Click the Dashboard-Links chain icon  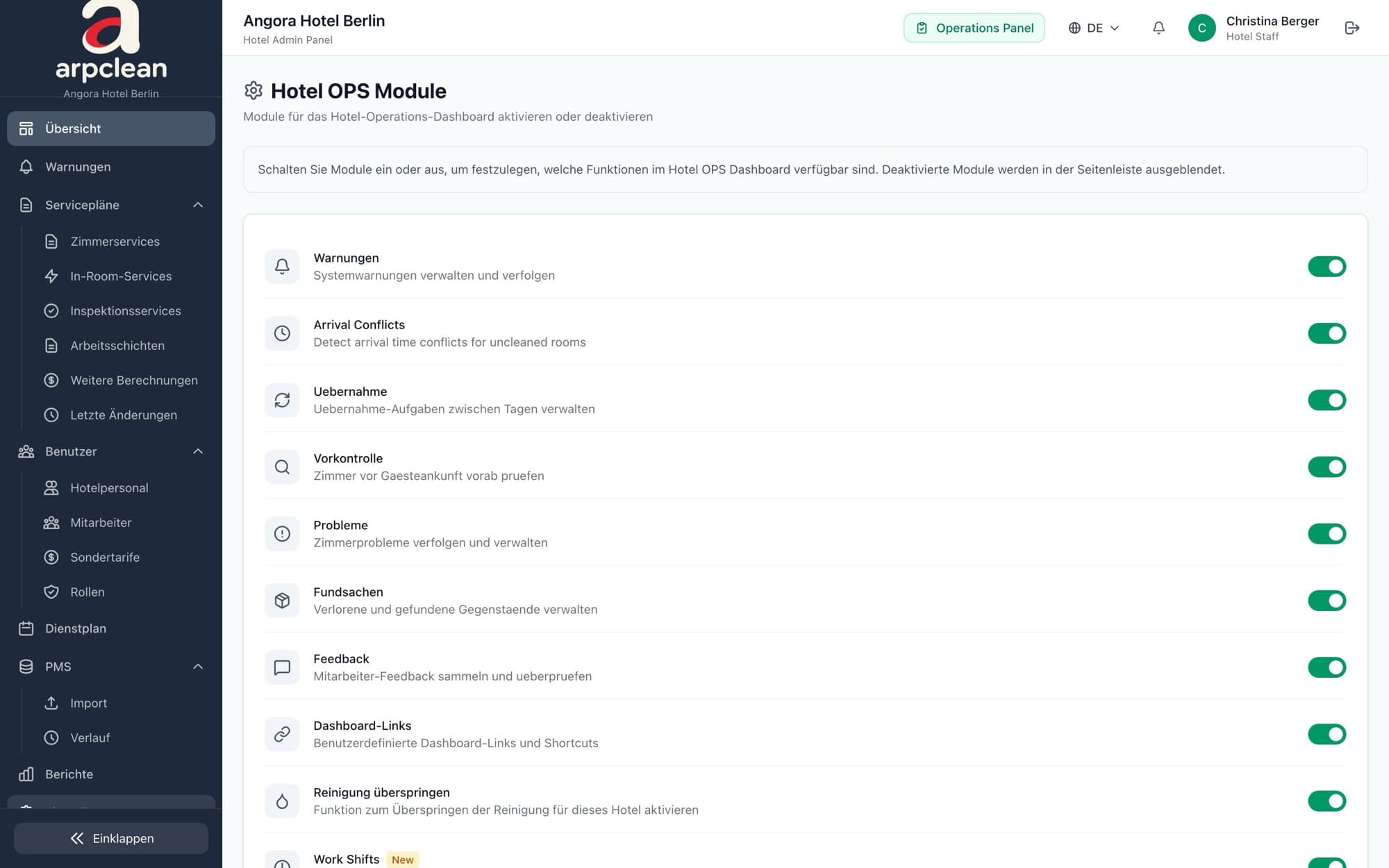(282, 734)
